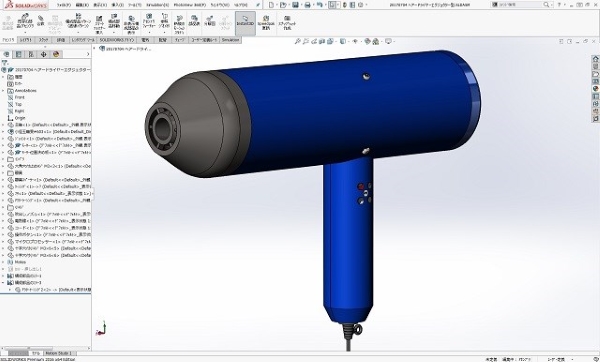Open the SOLIDWORKS Resources home icon
The width and height of the screenshot is (600, 362).
(595, 59)
